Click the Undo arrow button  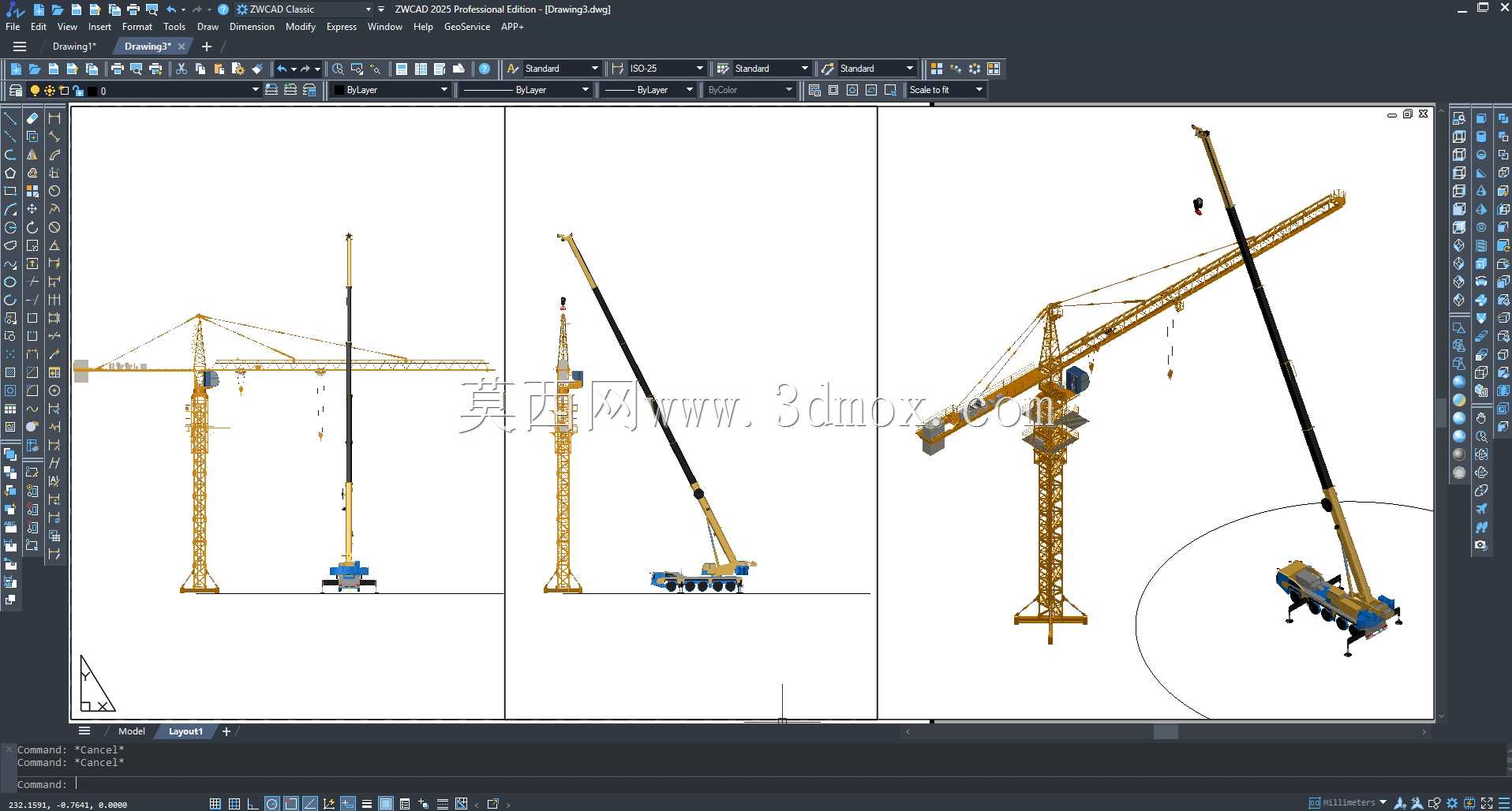click(x=282, y=69)
